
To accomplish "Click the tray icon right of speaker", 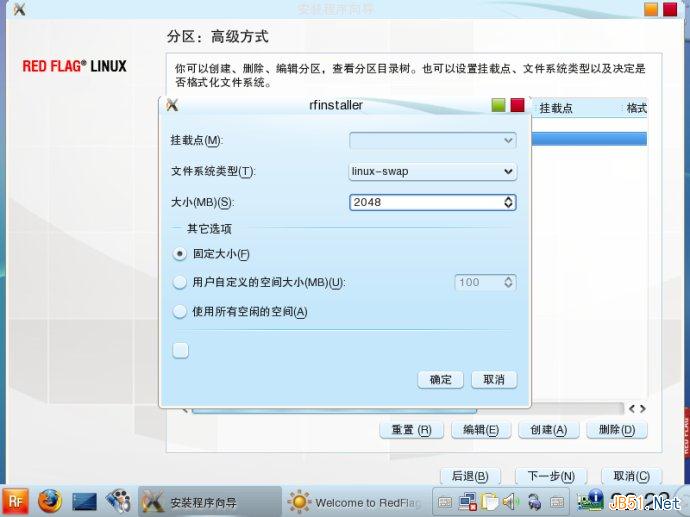I will pos(534,502).
